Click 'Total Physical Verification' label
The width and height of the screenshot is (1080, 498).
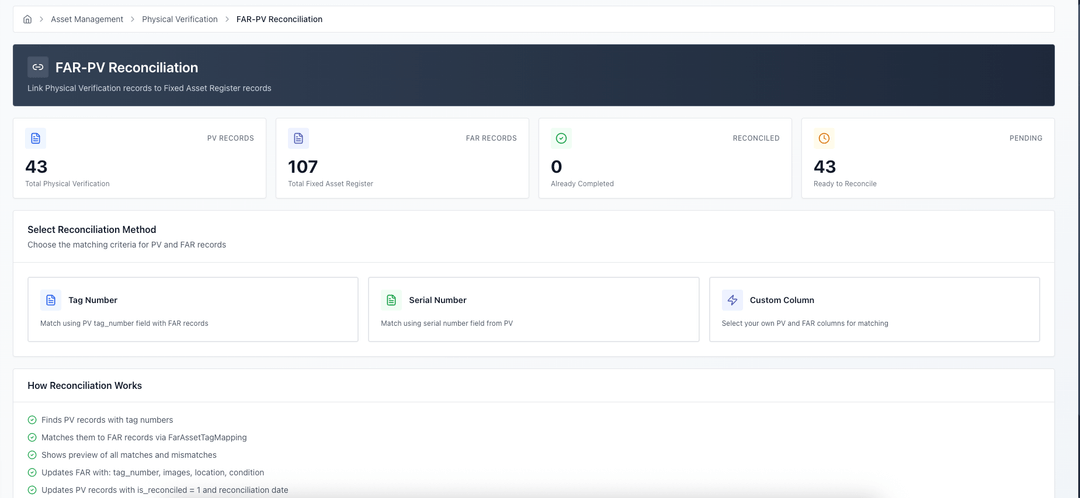(68, 184)
